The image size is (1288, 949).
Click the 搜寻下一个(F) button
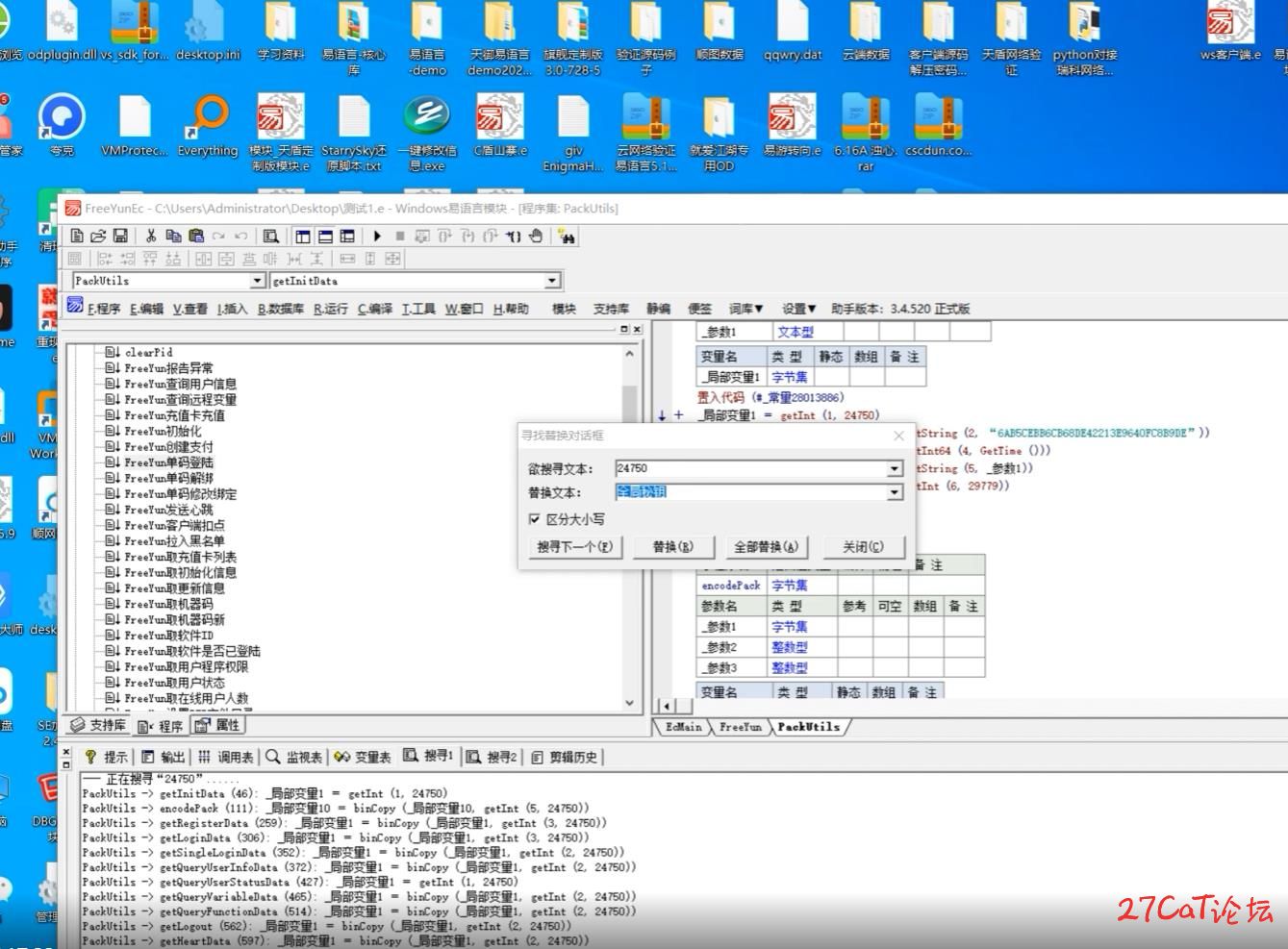(575, 547)
